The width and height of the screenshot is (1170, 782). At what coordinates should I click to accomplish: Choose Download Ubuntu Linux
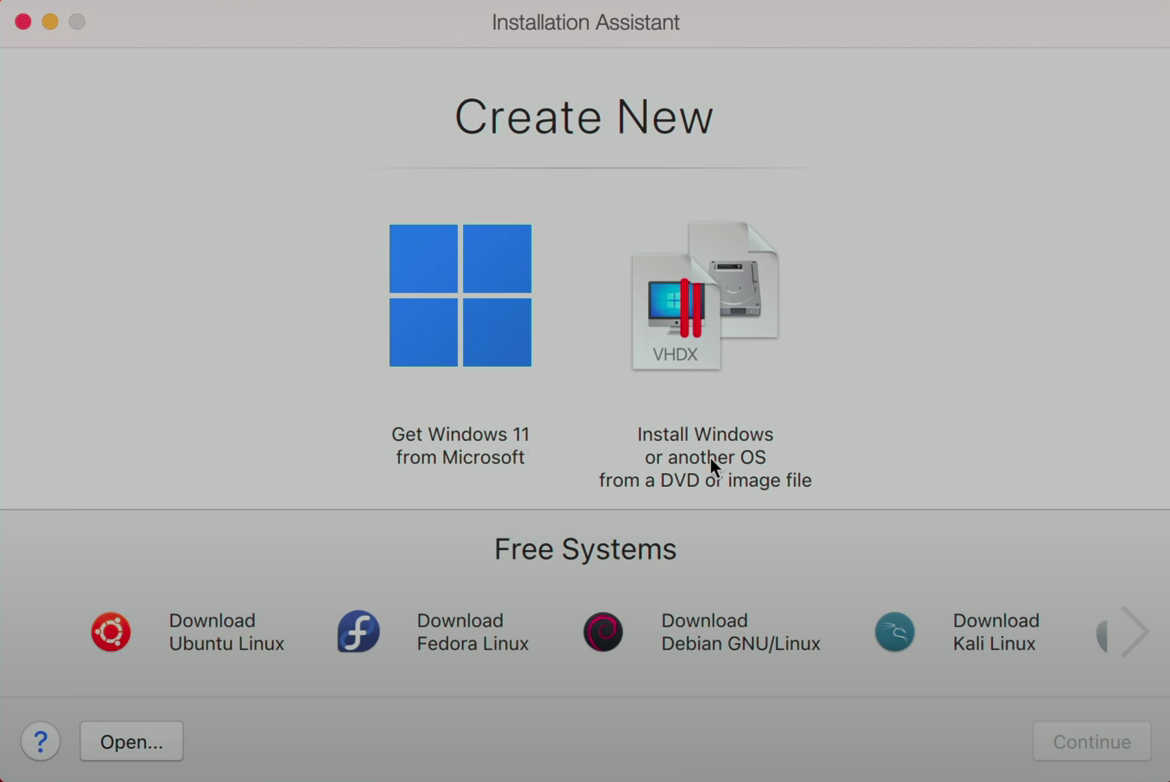click(x=226, y=632)
